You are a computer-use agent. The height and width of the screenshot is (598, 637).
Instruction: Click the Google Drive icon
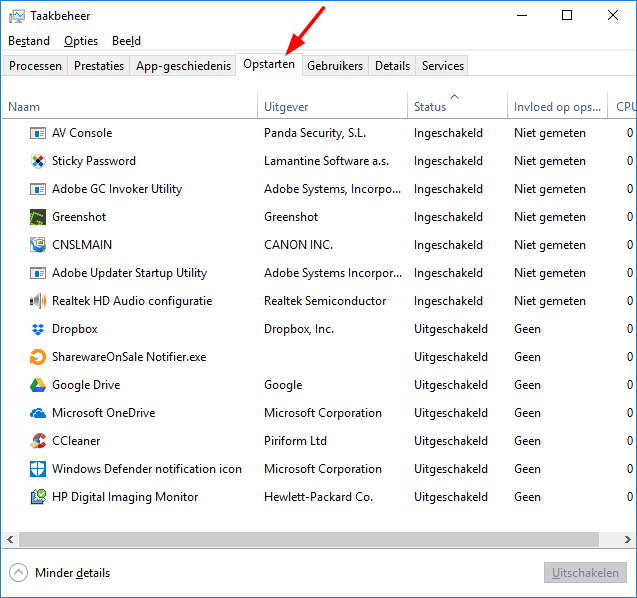[38, 385]
